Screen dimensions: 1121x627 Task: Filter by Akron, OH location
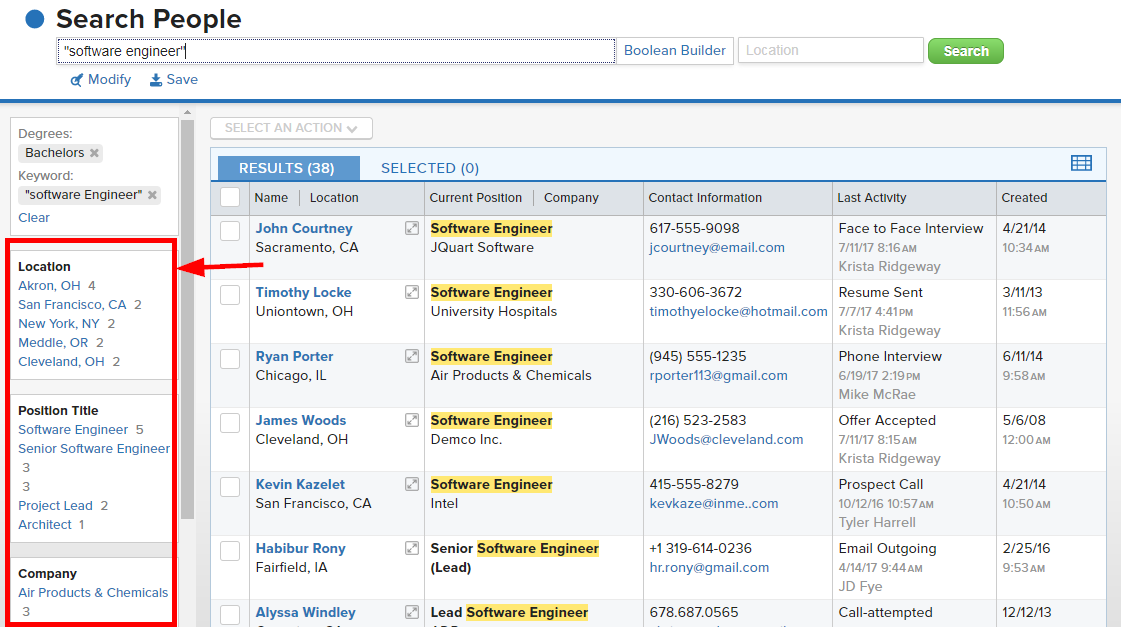[49, 285]
